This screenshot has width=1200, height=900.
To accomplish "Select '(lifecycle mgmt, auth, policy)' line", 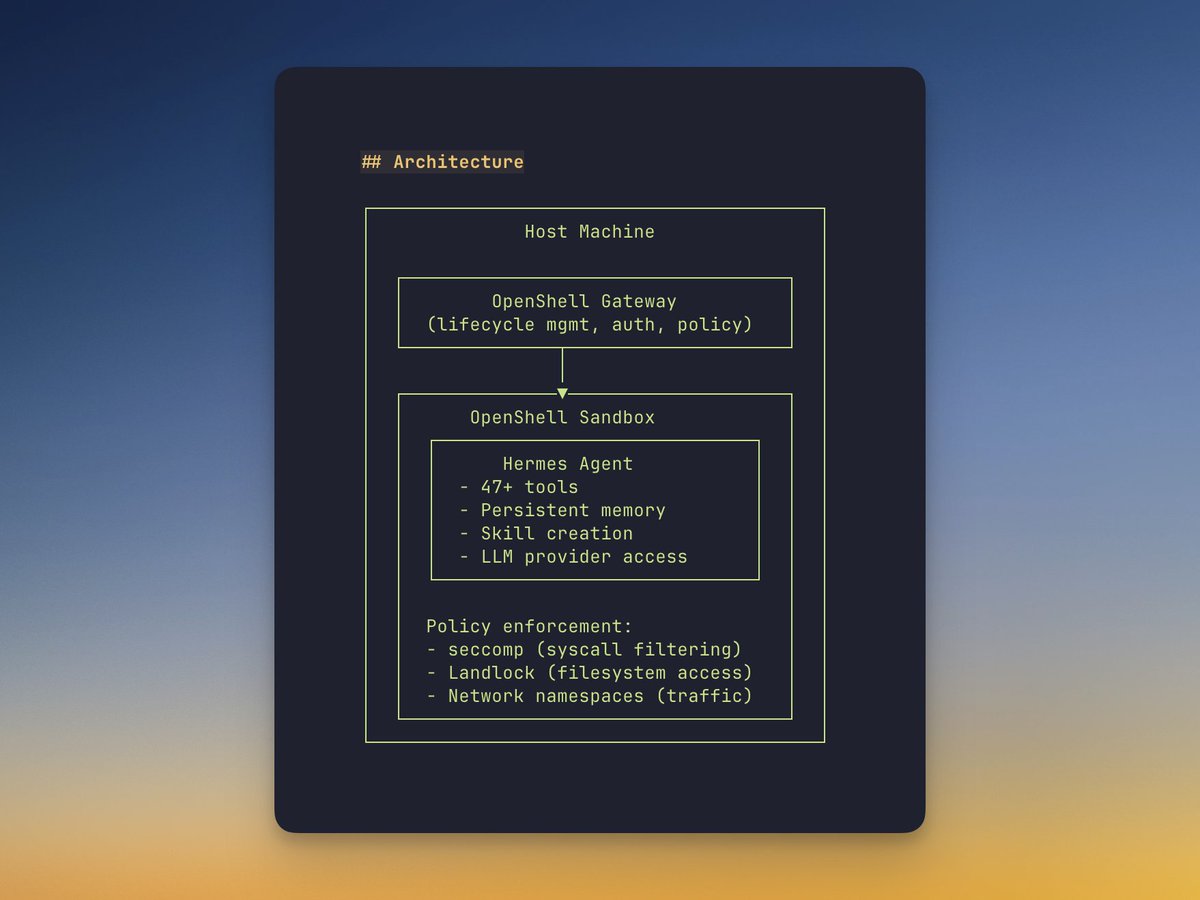I will coord(589,325).
